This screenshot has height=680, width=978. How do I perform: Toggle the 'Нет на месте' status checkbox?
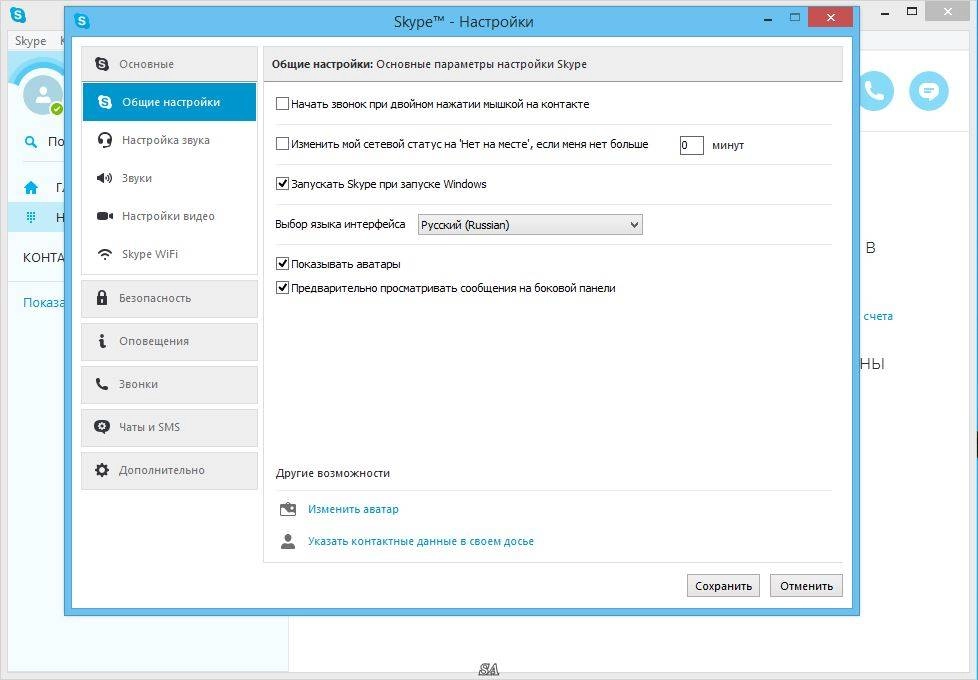pos(282,143)
